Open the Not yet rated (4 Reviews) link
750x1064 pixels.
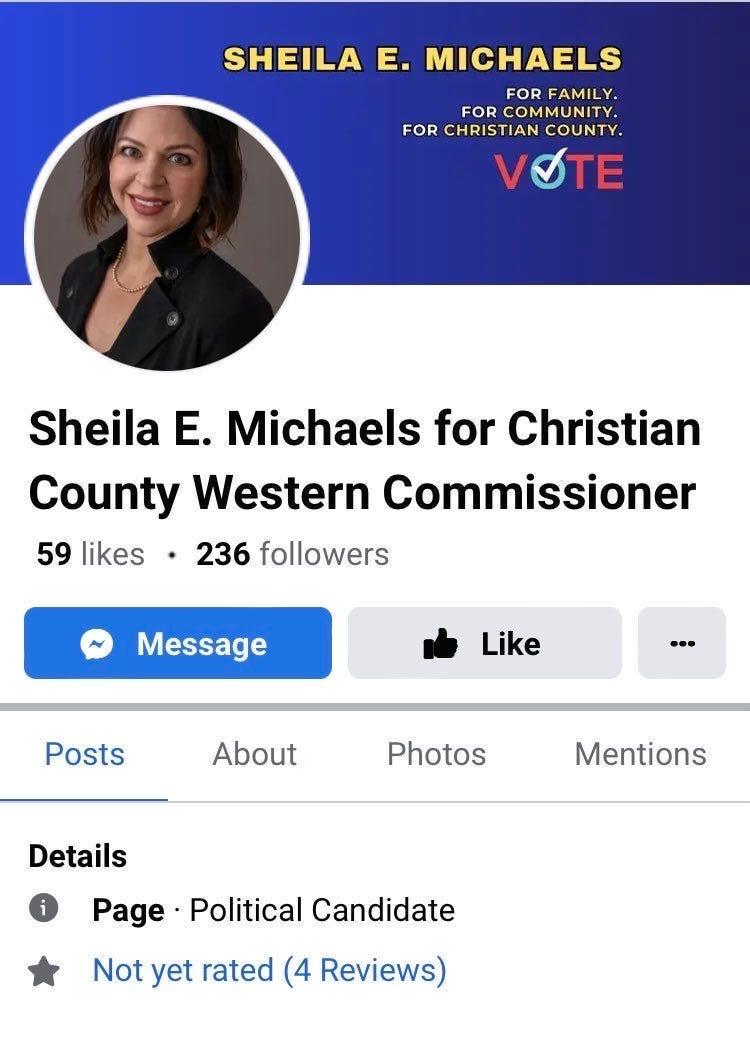point(269,970)
